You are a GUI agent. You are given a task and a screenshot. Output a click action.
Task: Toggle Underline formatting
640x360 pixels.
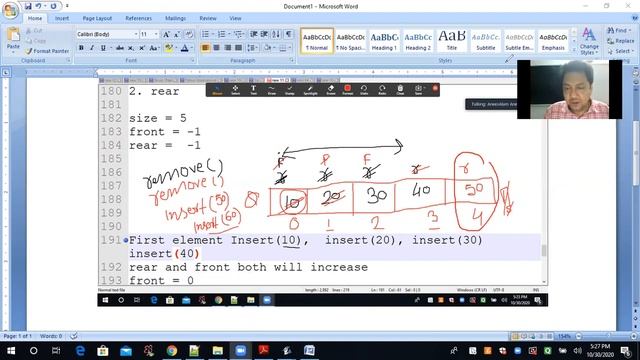[103, 48]
